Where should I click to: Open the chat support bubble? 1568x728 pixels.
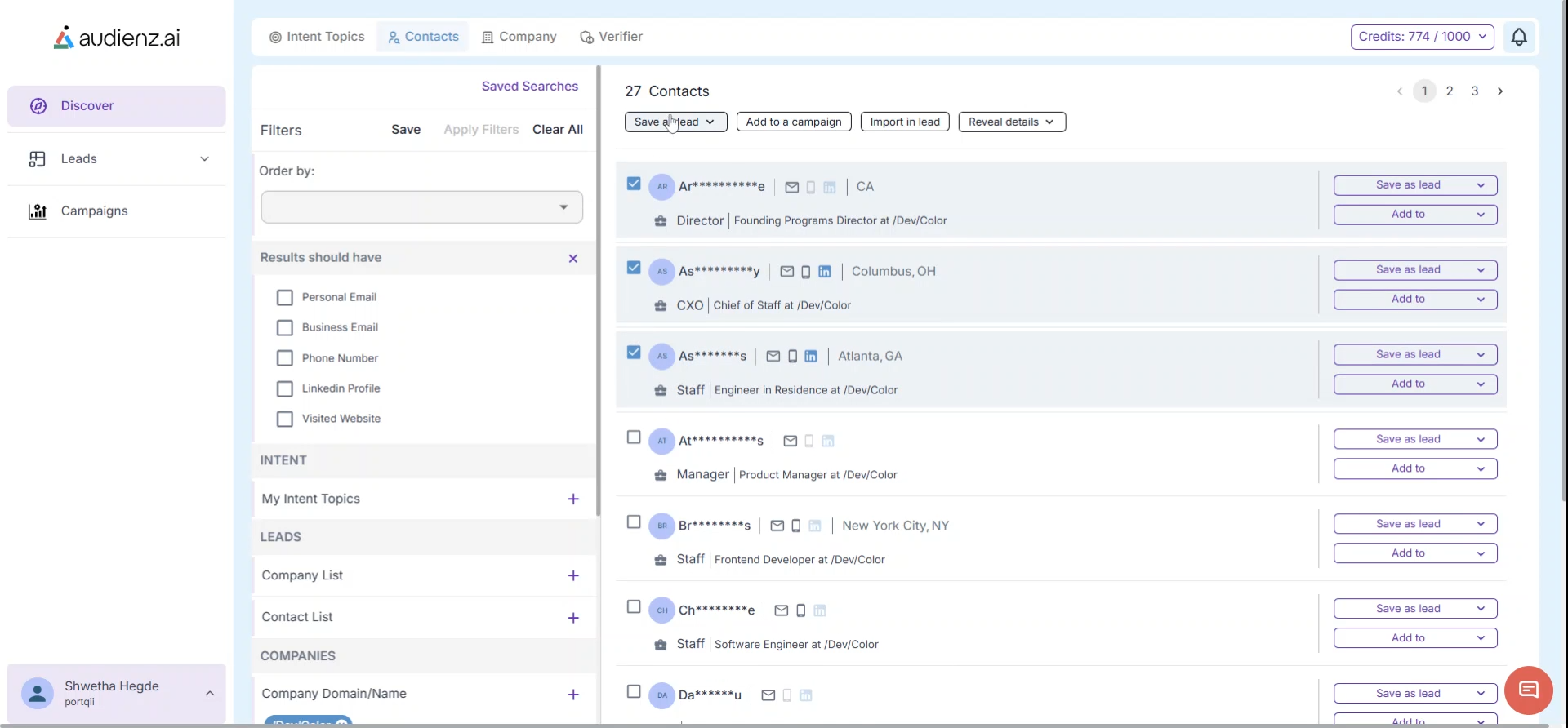(1528, 690)
